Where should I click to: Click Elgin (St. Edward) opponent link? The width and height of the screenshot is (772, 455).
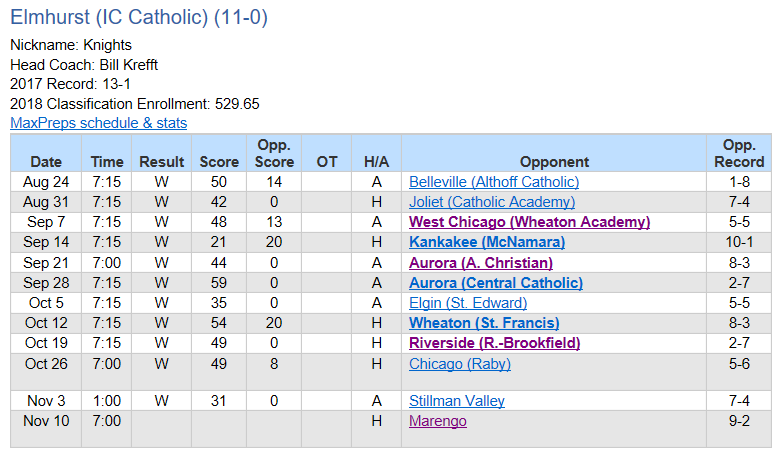pos(468,303)
